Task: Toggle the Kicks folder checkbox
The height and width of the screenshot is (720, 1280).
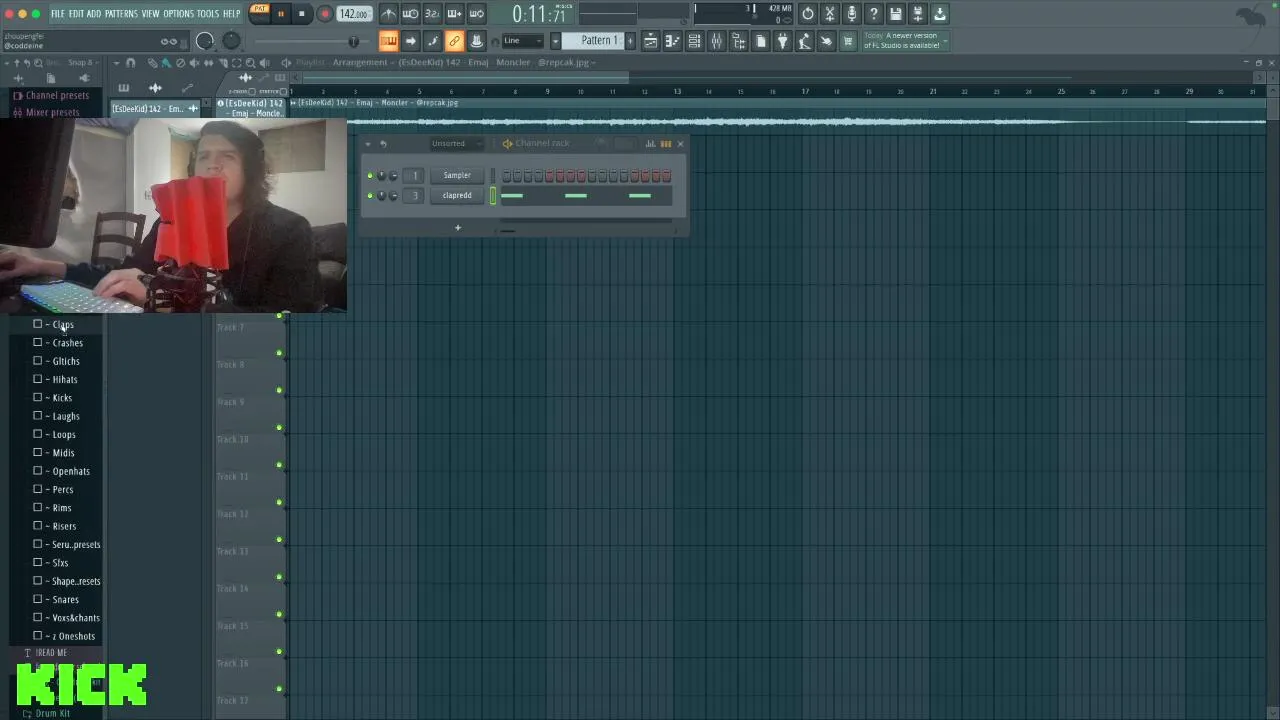Action: [38, 397]
